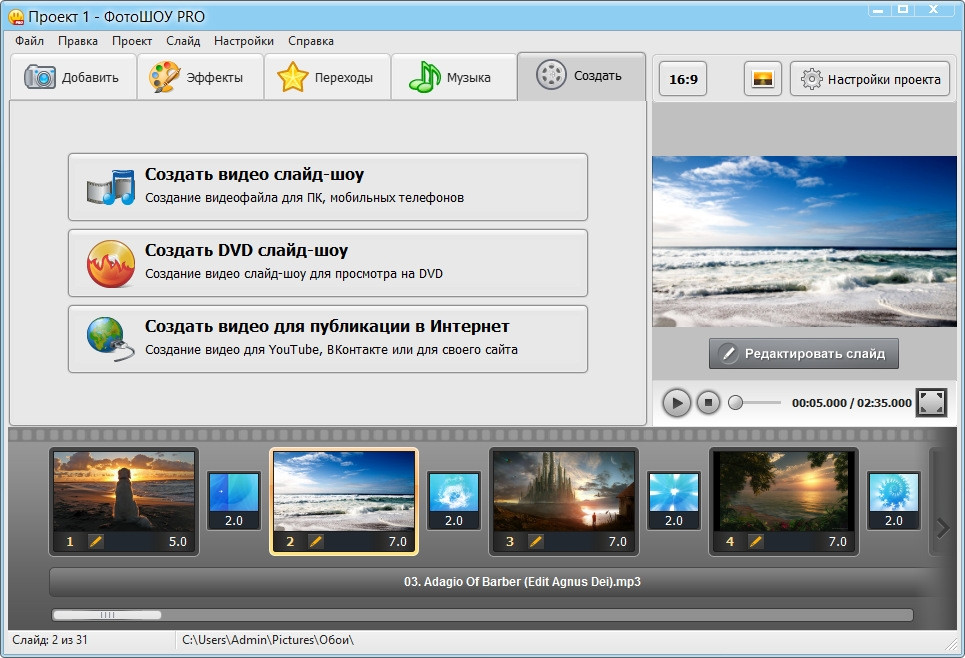Switch to the Эффекты tab

point(201,77)
